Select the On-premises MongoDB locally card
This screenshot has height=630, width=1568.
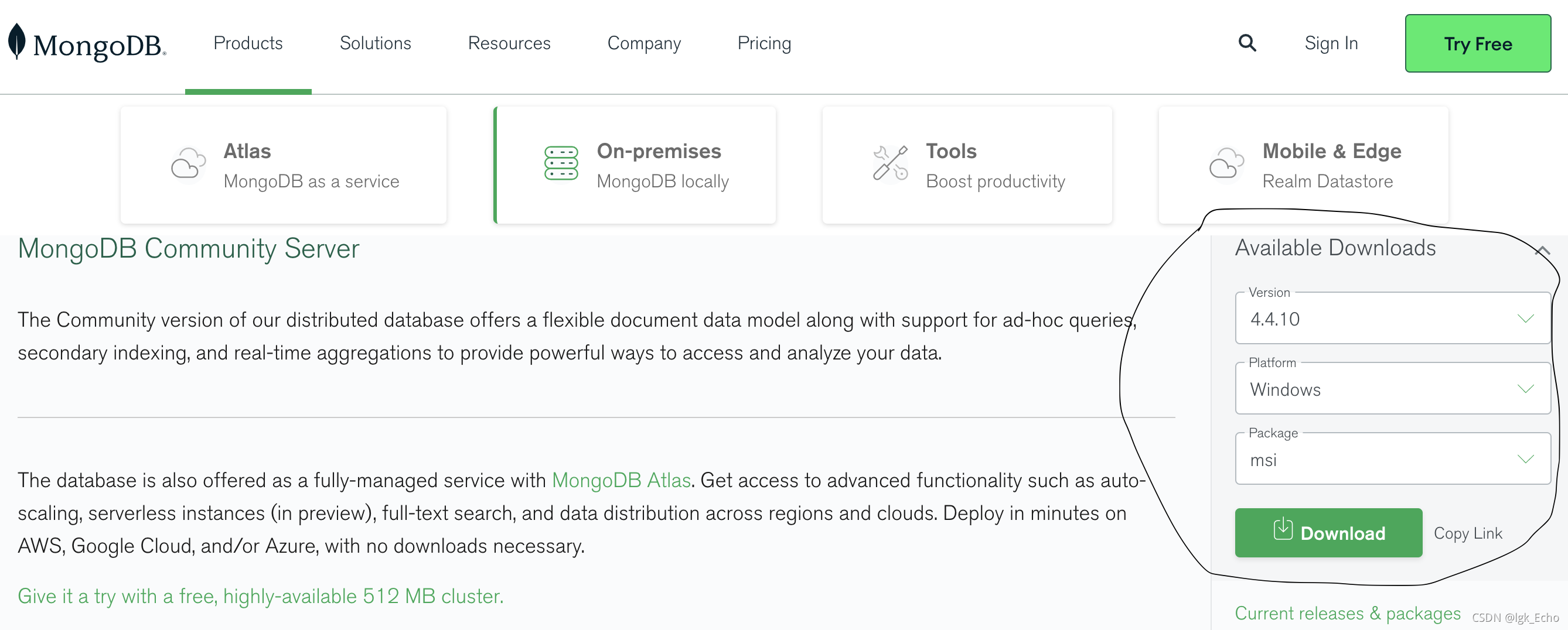[x=634, y=165]
